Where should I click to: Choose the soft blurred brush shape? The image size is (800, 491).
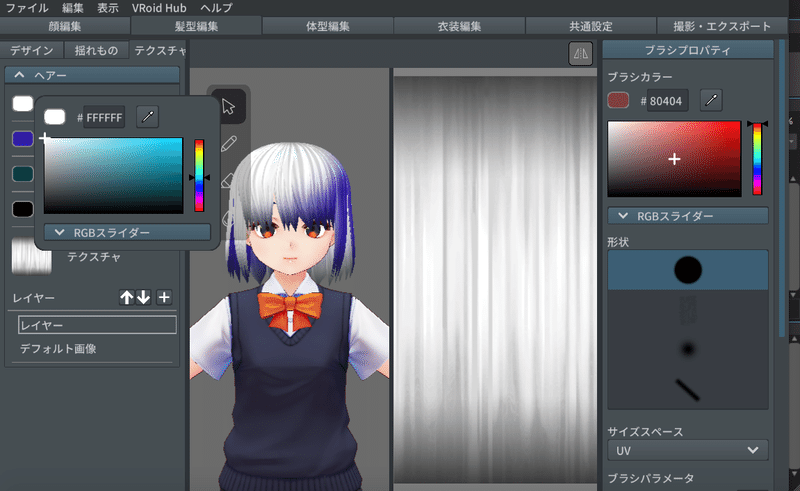point(688,350)
